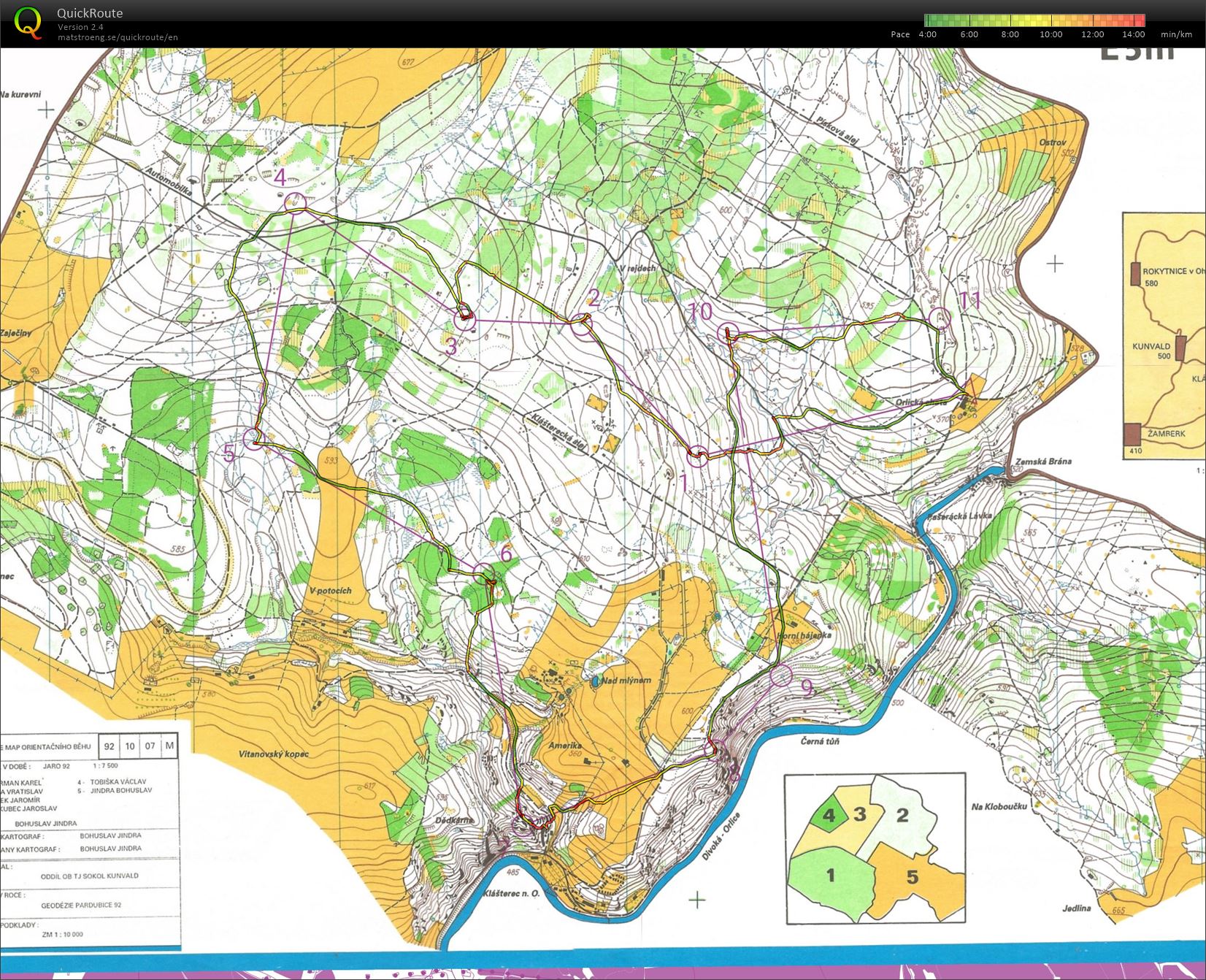The width and height of the screenshot is (1206, 980).
Task: Click the Vitanovský kopec map label
Action: coord(273,754)
